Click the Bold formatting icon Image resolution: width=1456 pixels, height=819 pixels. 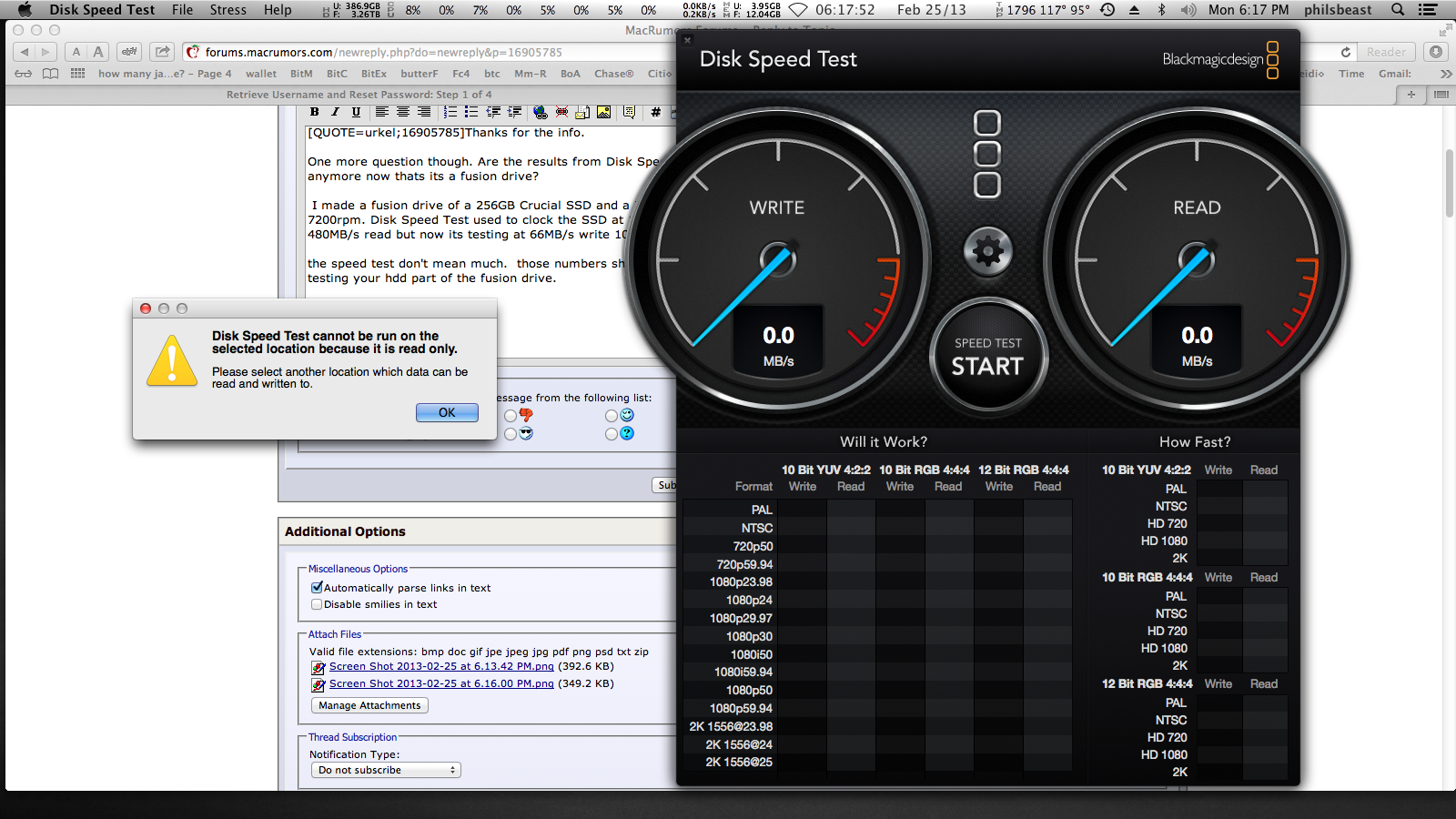[315, 112]
